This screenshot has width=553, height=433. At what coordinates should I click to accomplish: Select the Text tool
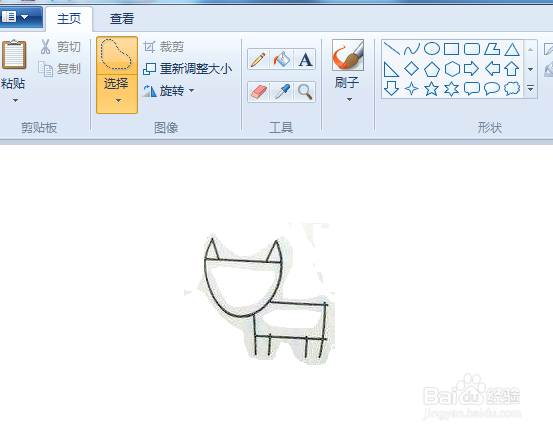[305, 59]
